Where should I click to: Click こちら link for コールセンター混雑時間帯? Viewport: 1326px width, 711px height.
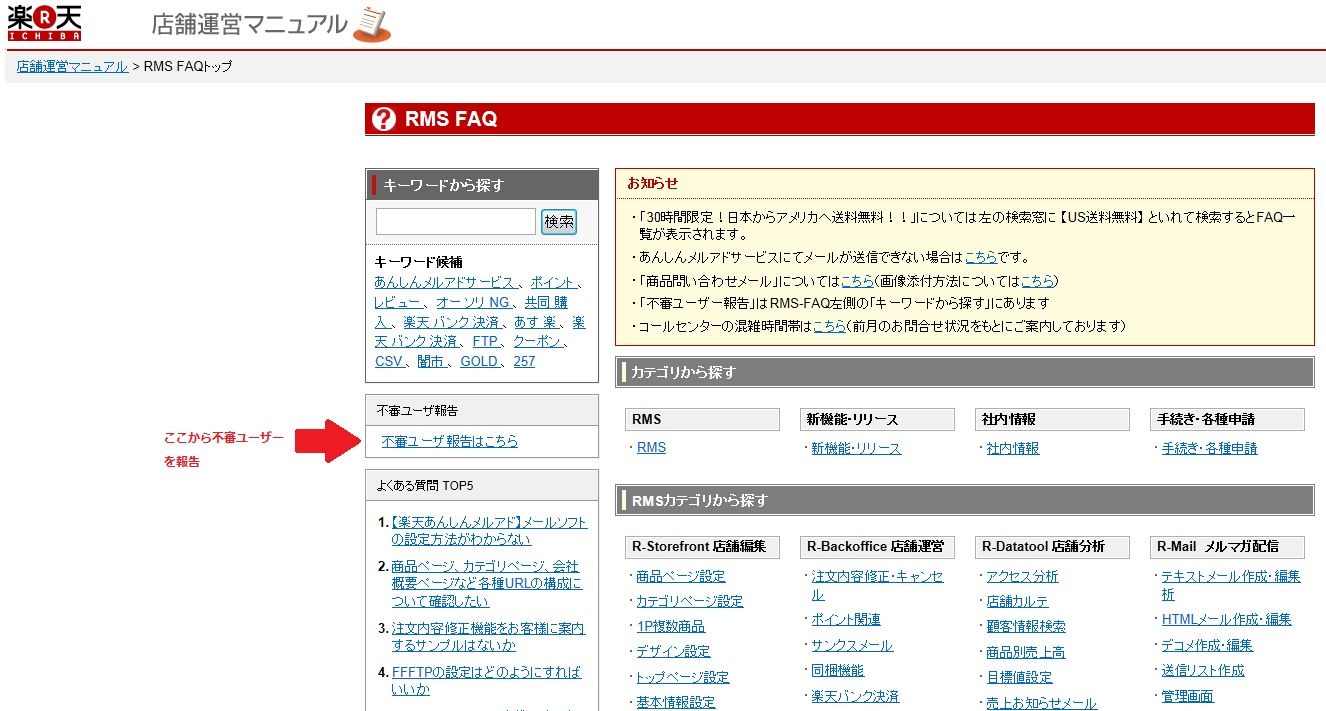click(829, 326)
